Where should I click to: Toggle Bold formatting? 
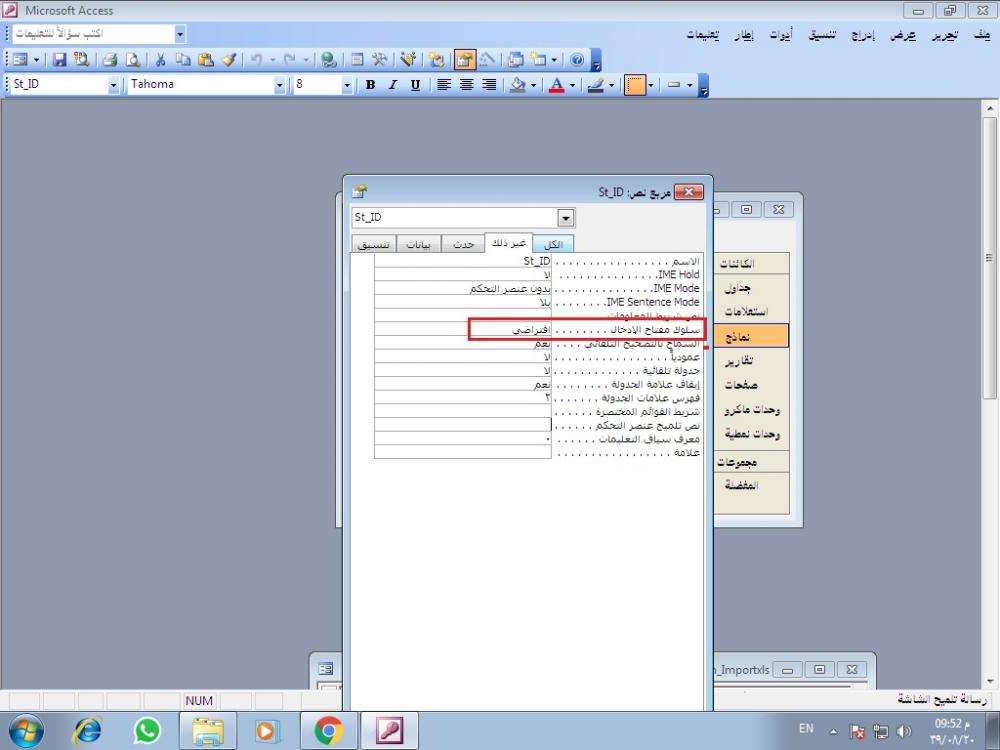(x=370, y=85)
